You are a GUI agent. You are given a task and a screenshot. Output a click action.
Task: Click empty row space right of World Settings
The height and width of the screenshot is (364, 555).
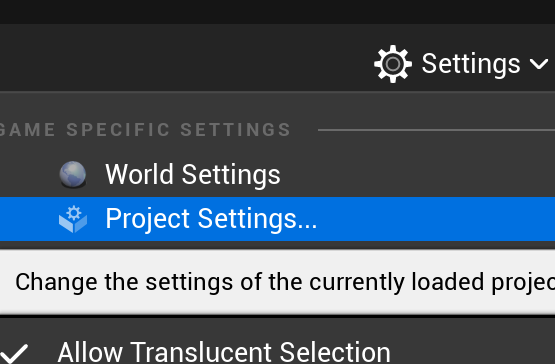tap(418, 175)
